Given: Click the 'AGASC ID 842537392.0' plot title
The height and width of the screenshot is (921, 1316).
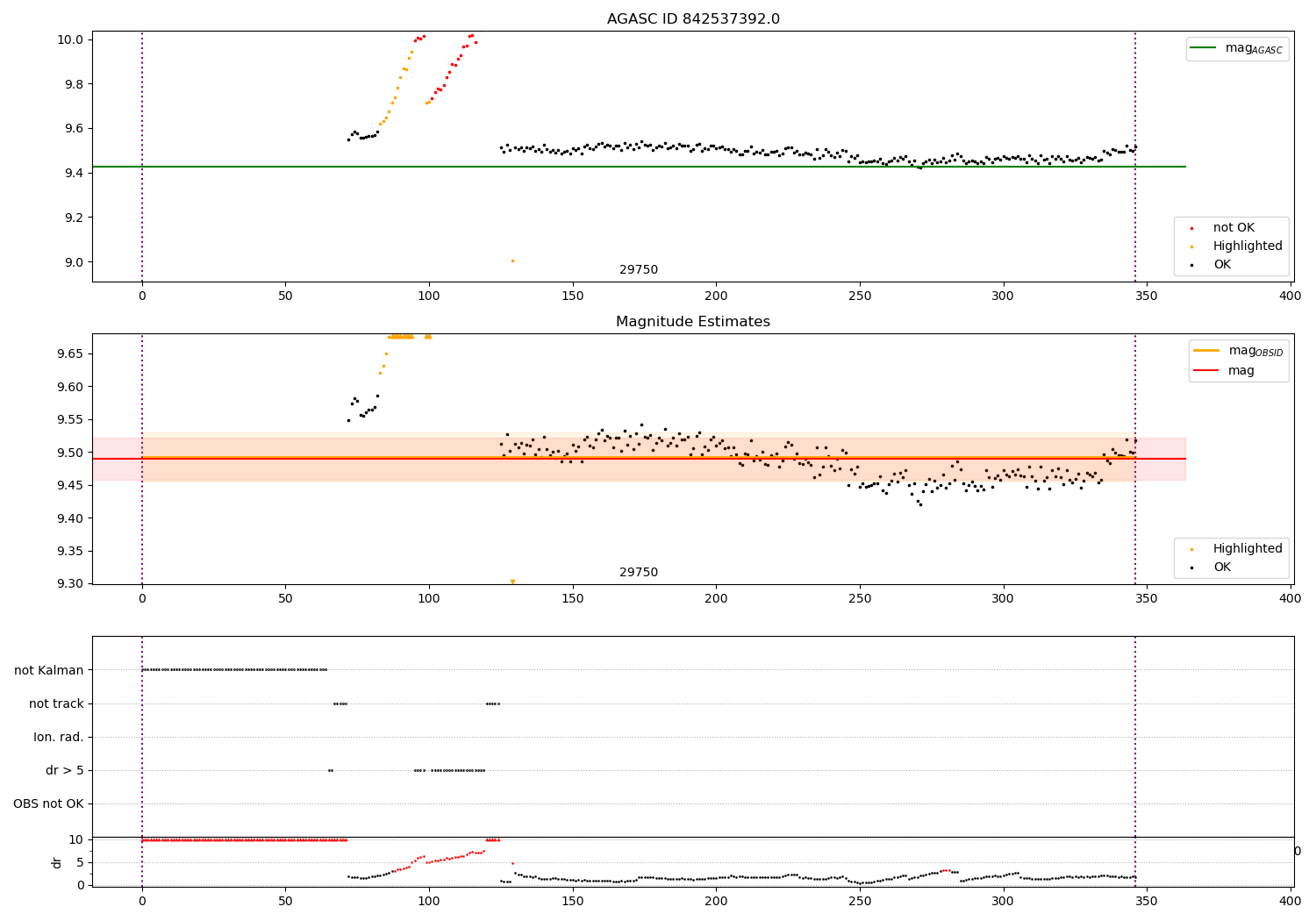Looking at the screenshot, I should (693, 19).
